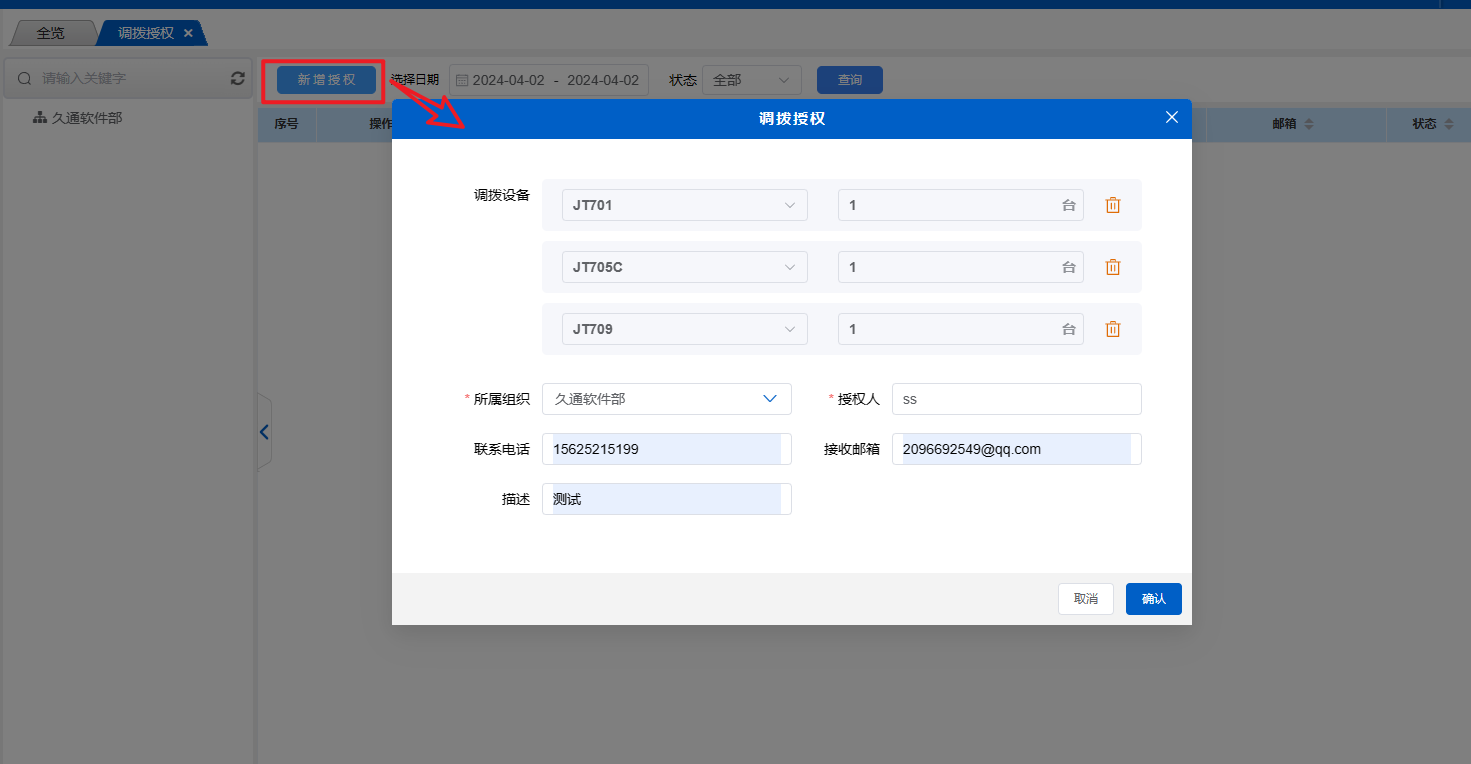Open the JT709 device dropdown
Viewport: 1471px width, 764px height.
tap(684, 329)
